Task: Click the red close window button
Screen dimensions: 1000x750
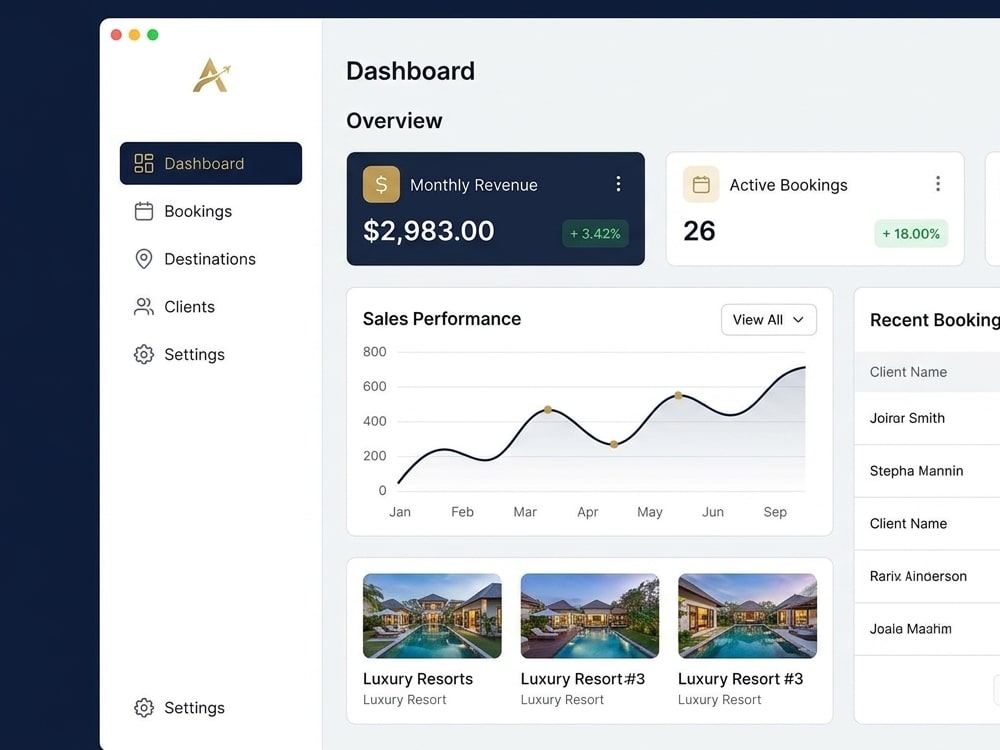Action: pyautogui.click(x=116, y=34)
